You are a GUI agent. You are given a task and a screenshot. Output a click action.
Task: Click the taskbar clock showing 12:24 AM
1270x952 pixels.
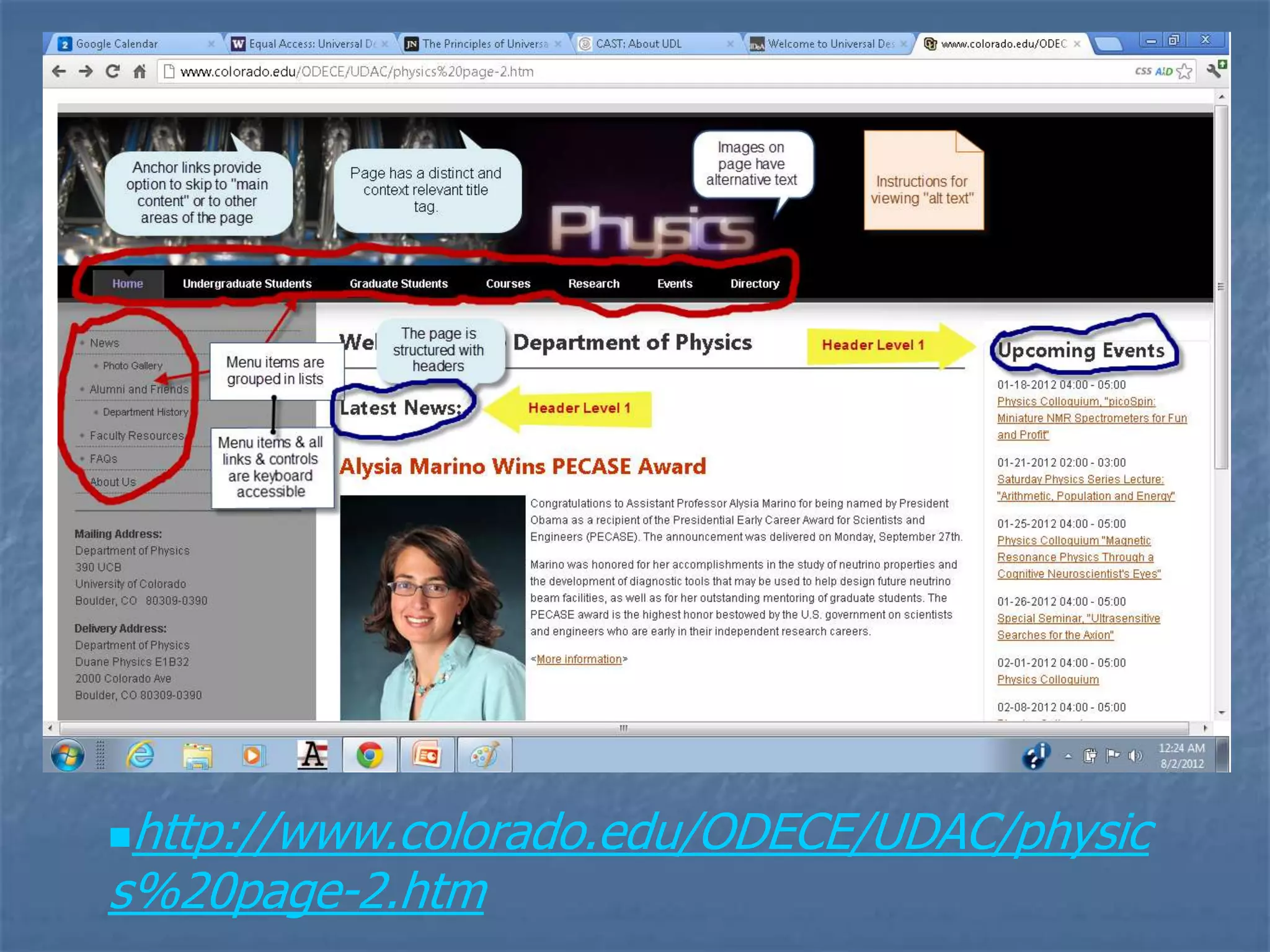[x=1182, y=756]
